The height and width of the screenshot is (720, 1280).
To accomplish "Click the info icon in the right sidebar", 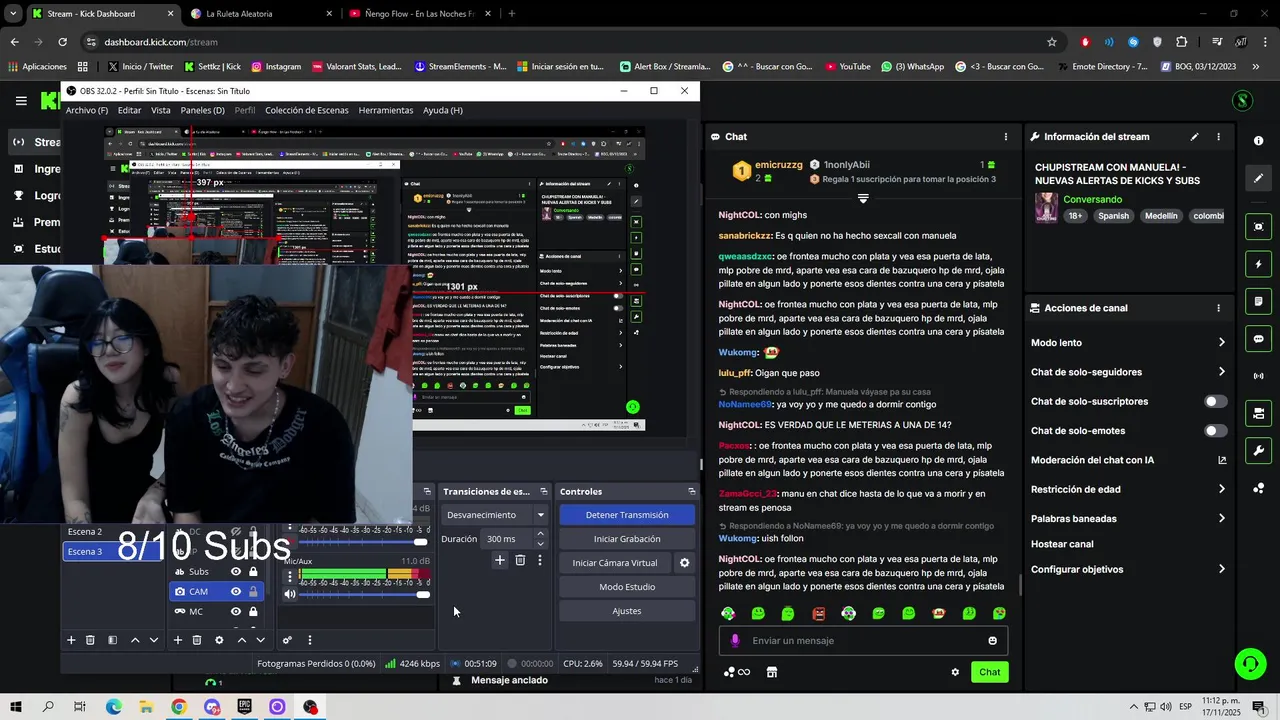I will 1259,141.
